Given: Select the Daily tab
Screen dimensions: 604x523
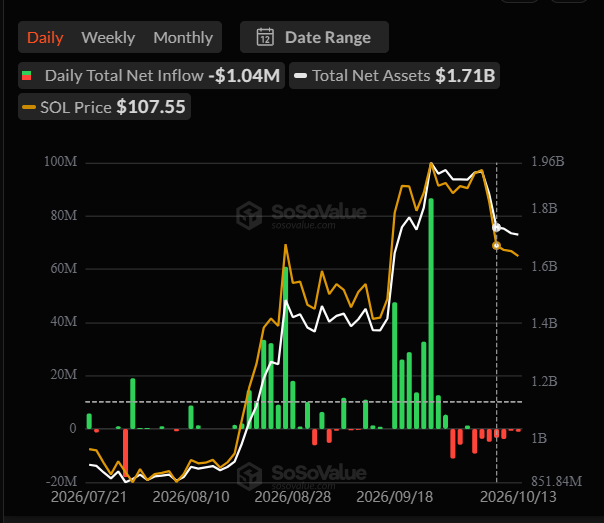Looking at the screenshot, I should coord(45,38).
